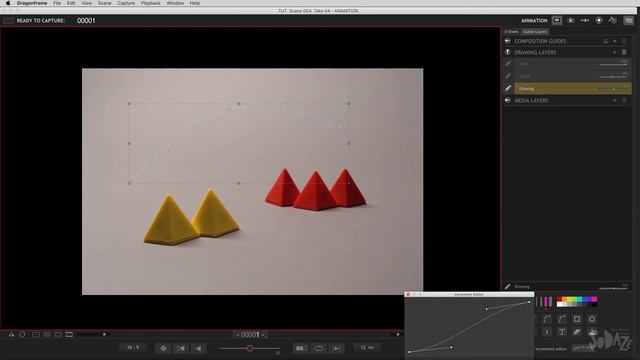
Task: Click the upper-right anchor point of the Increment Editor curve
Action: [x=529, y=302]
